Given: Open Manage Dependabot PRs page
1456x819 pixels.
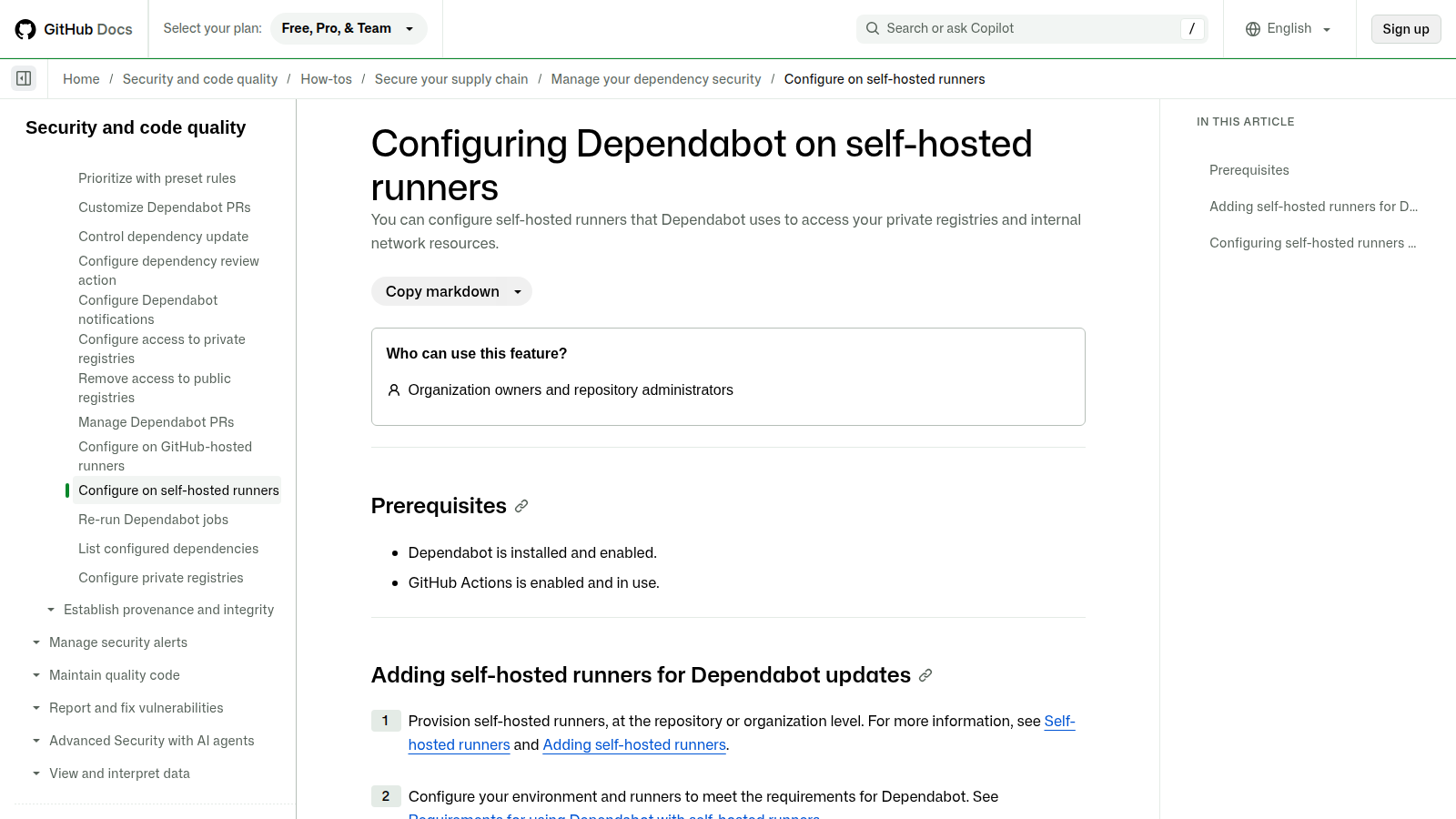Looking at the screenshot, I should pos(157,422).
